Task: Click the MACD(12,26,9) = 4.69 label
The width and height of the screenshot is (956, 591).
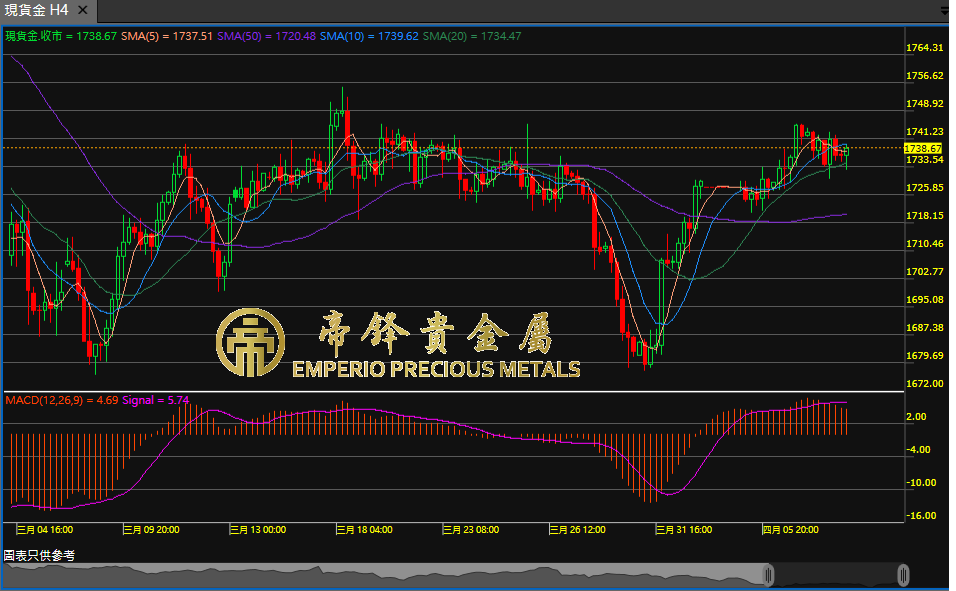Action: click(x=62, y=400)
